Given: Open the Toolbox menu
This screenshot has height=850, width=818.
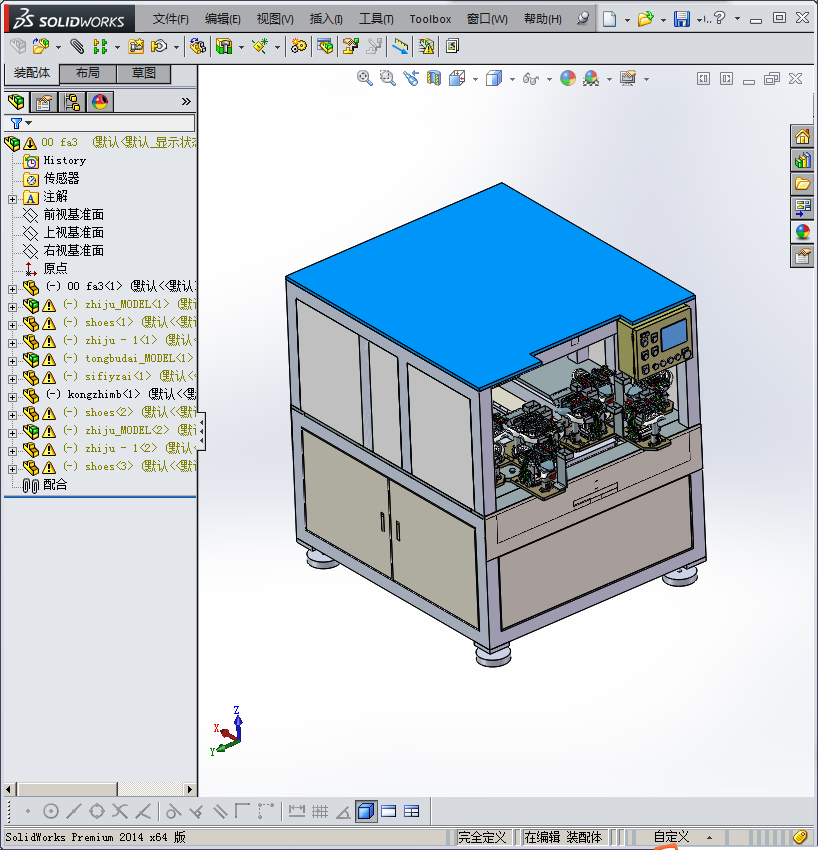Looking at the screenshot, I should (x=430, y=19).
